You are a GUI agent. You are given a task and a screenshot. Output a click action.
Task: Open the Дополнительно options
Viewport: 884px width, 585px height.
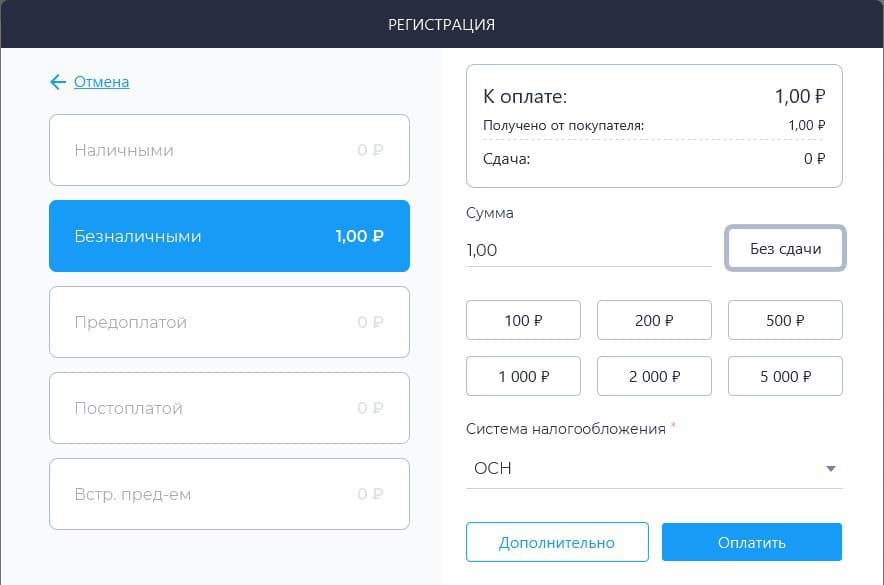tap(557, 542)
